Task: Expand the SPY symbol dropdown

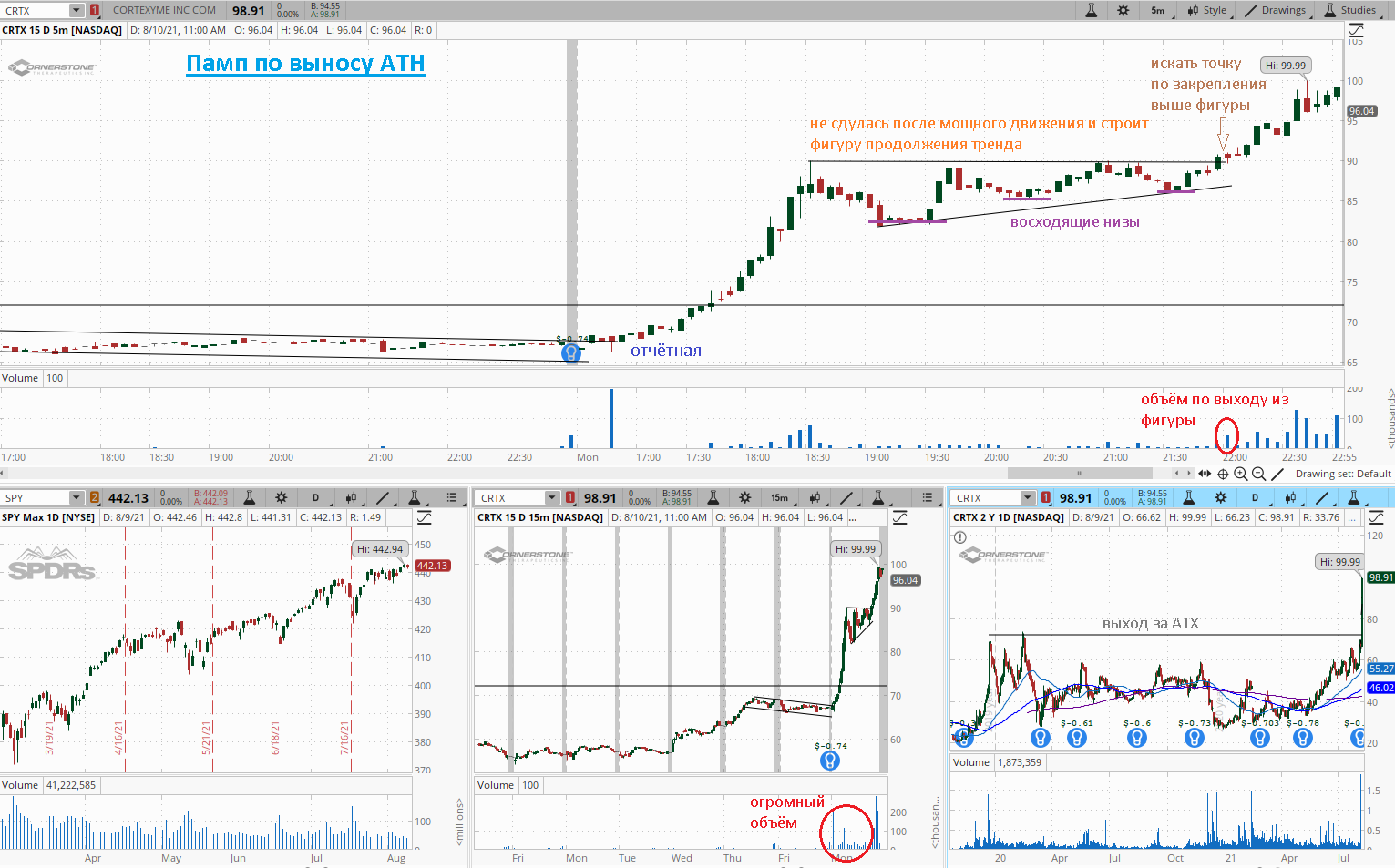Action: 77,498
